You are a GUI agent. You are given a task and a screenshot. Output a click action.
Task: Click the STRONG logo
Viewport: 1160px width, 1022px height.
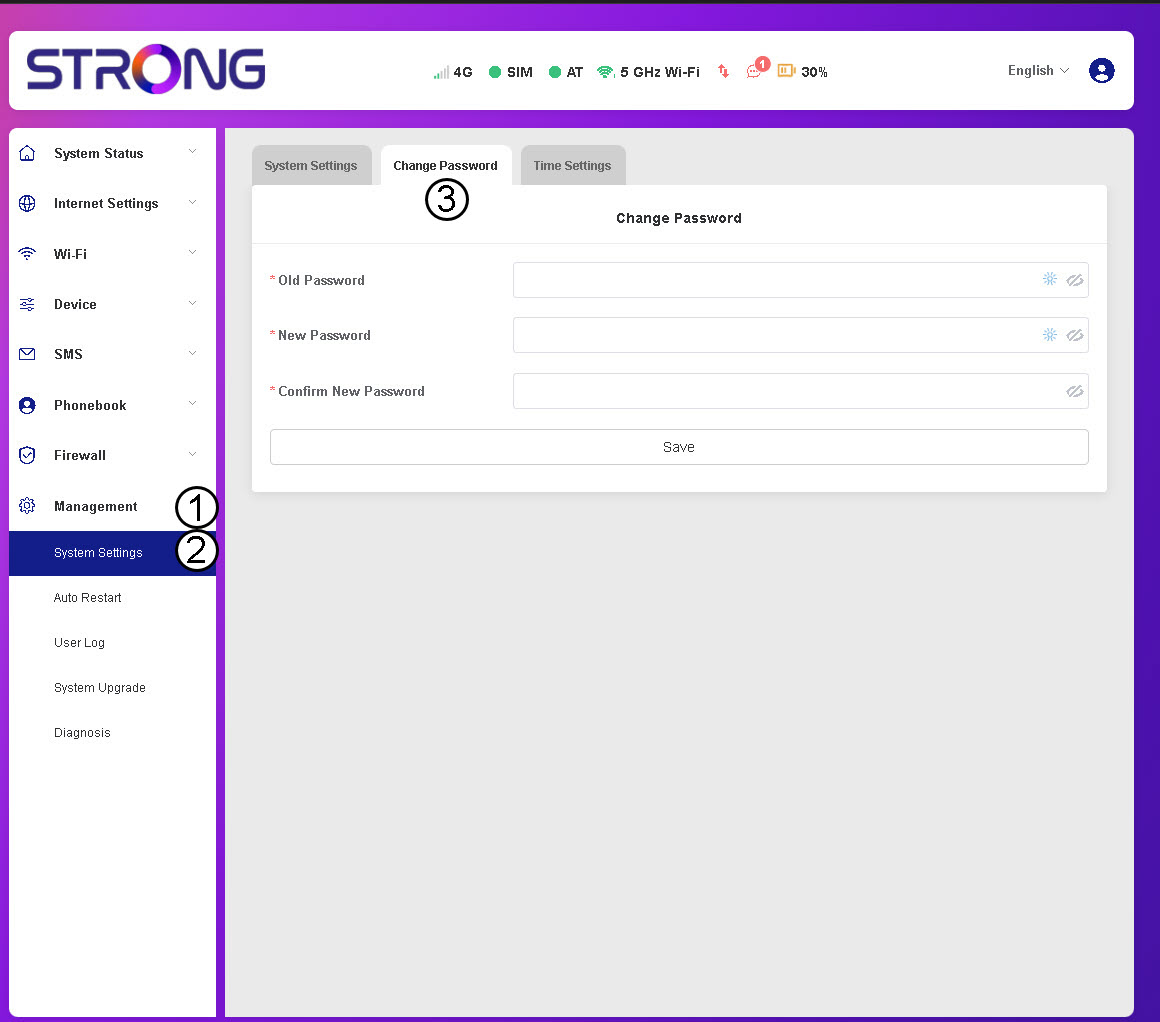(146, 70)
